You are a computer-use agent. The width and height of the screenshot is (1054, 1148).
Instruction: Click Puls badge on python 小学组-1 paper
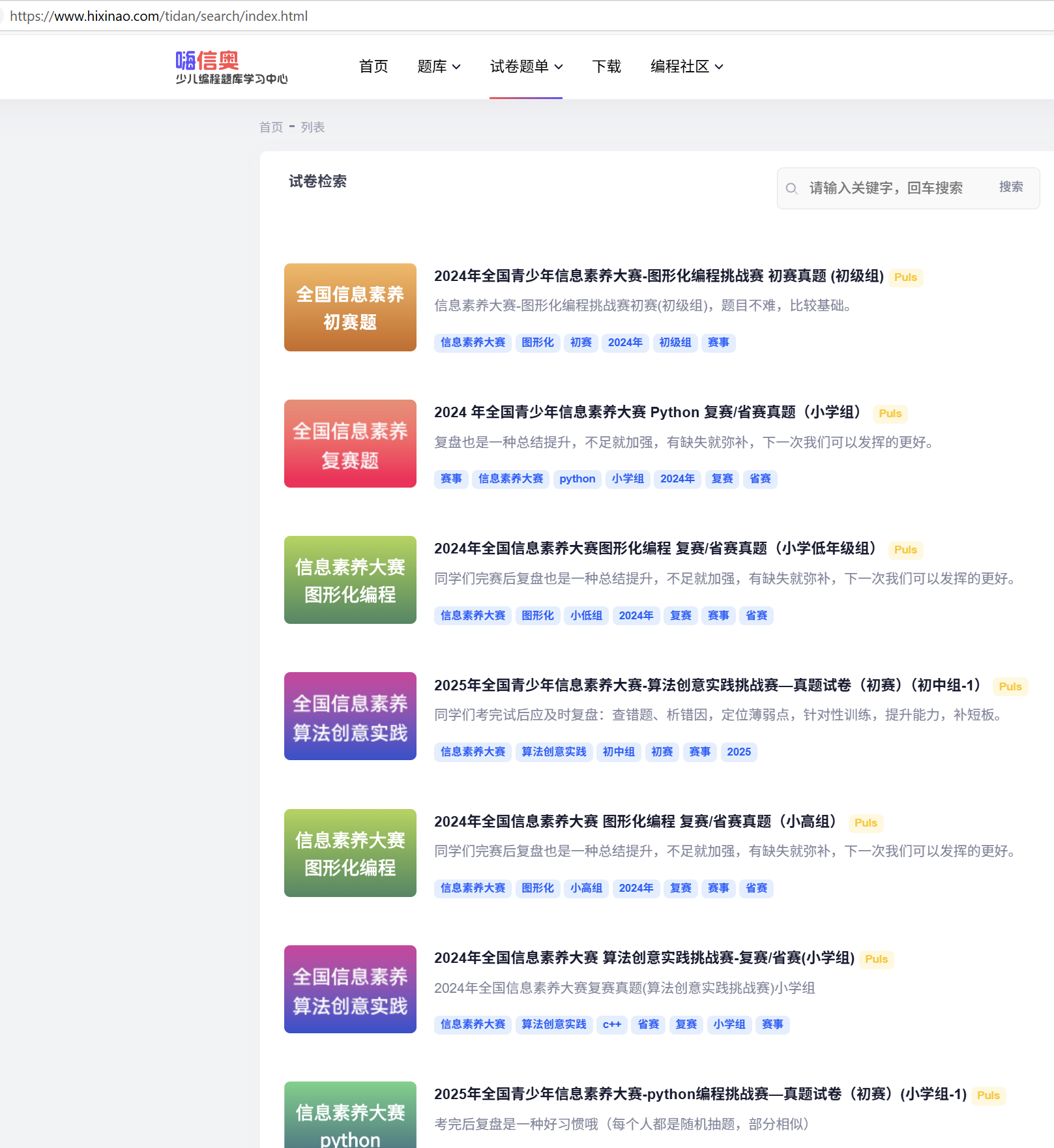[988, 1096]
